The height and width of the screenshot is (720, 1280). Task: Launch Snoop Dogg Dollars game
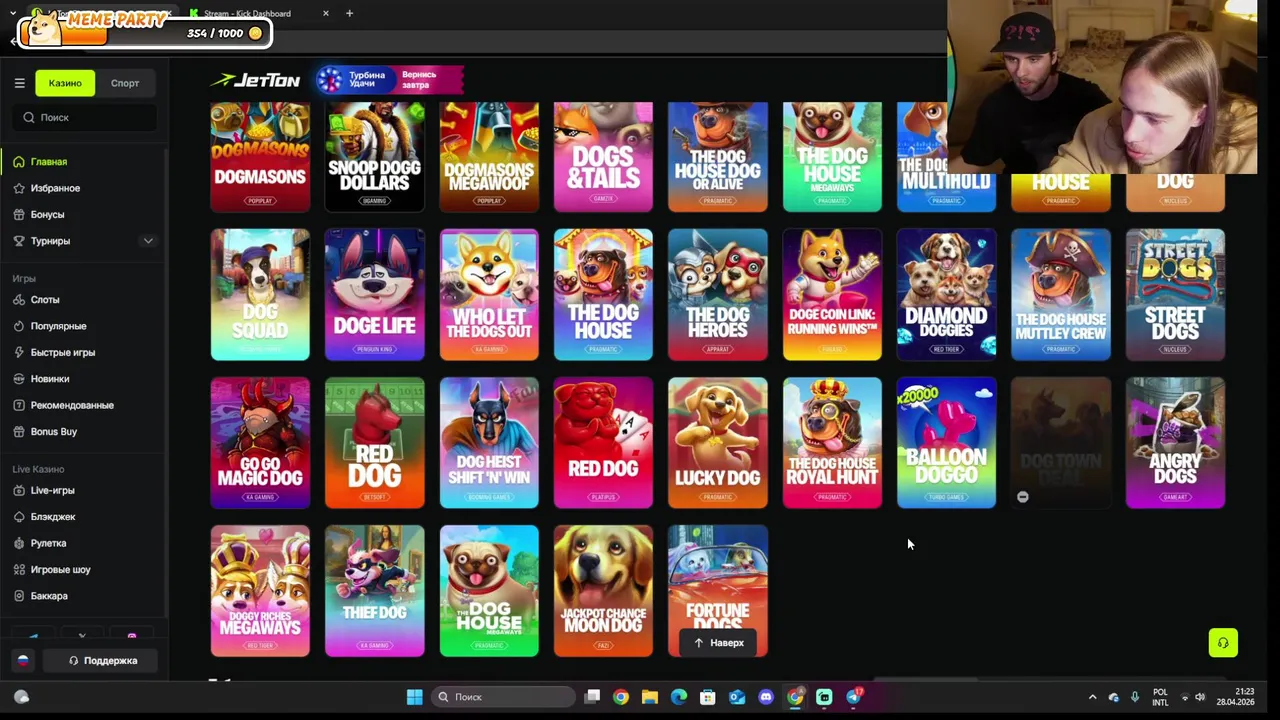[x=375, y=157]
